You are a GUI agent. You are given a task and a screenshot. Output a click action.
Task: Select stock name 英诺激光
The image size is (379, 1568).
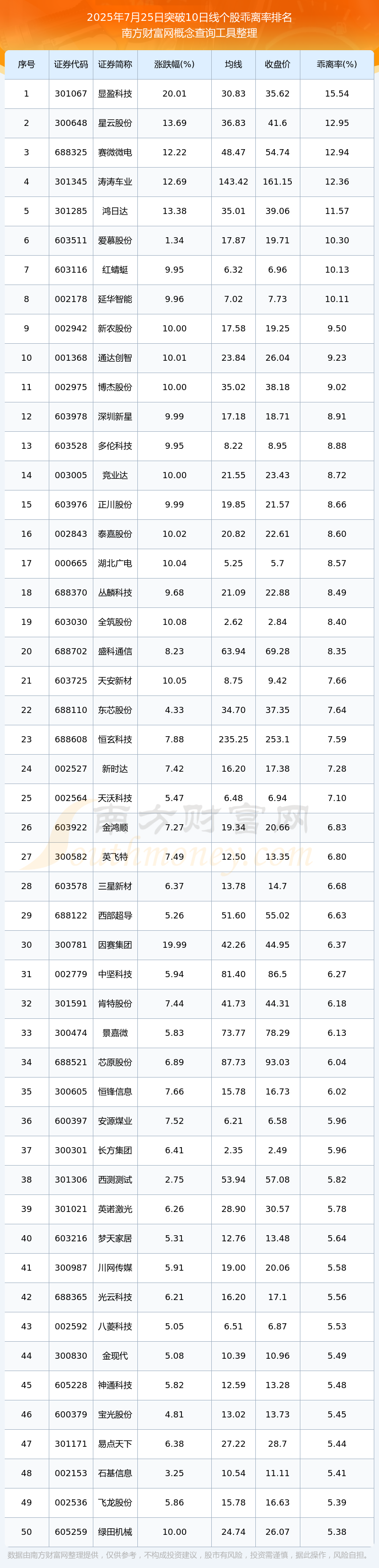115,1209
